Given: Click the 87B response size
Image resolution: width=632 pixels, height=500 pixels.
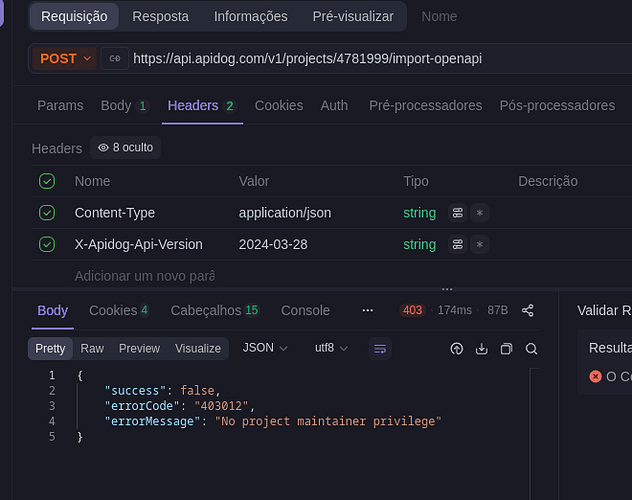Looking at the screenshot, I should pos(498,310).
